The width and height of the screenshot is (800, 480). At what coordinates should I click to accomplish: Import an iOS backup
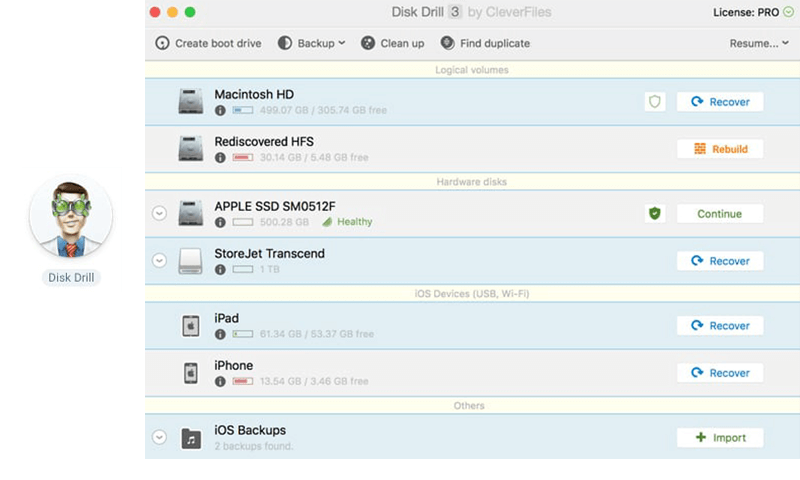pyautogui.click(x=720, y=438)
